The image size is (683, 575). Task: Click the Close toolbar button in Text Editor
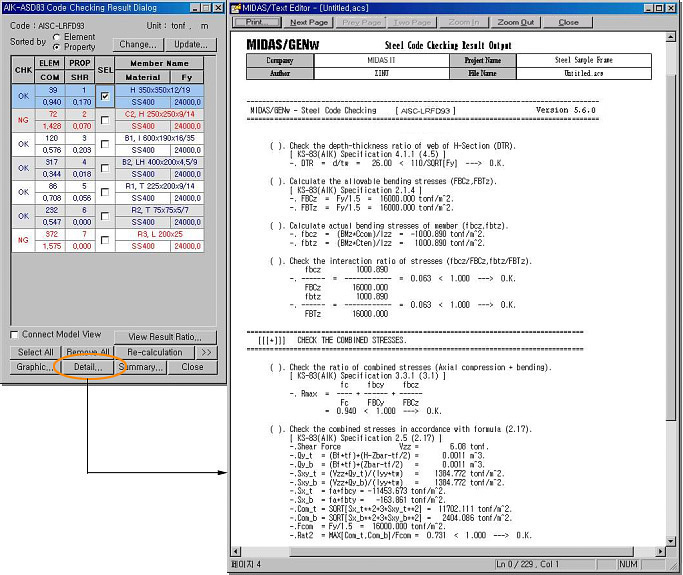pyautogui.click(x=568, y=22)
